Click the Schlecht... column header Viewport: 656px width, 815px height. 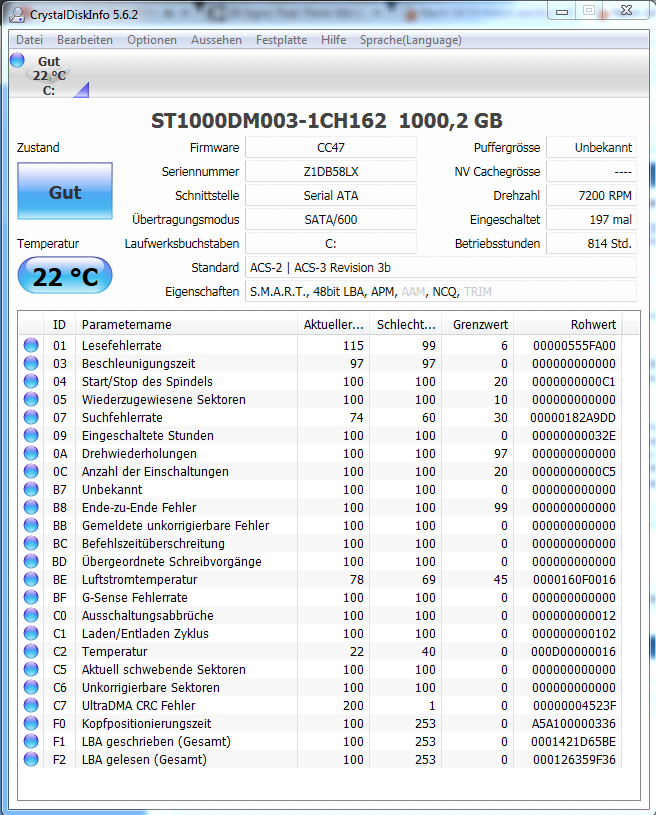tap(405, 325)
